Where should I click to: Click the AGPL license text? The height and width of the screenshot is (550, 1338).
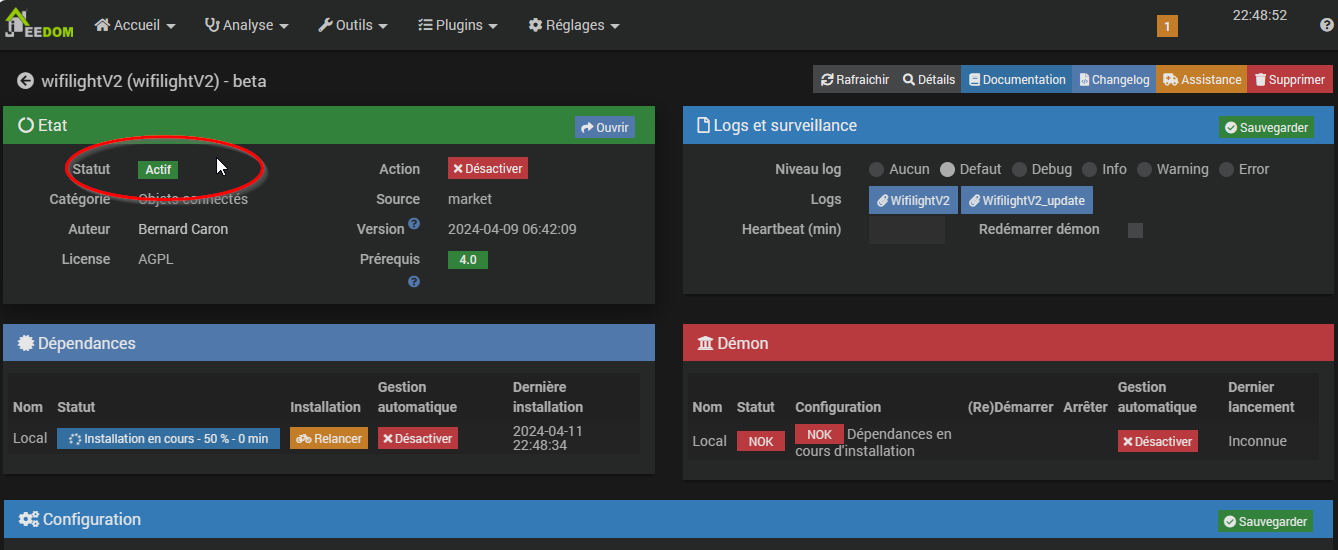157,259
